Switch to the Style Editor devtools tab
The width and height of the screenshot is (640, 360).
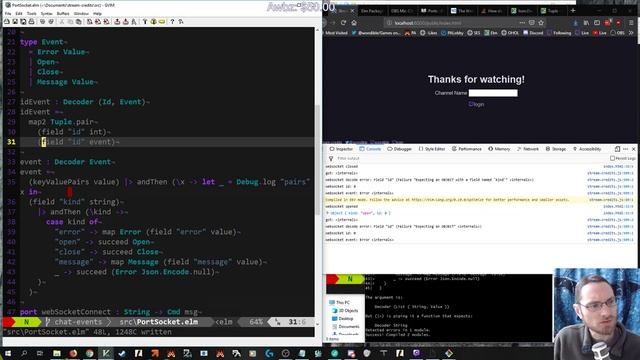point(432,149)
